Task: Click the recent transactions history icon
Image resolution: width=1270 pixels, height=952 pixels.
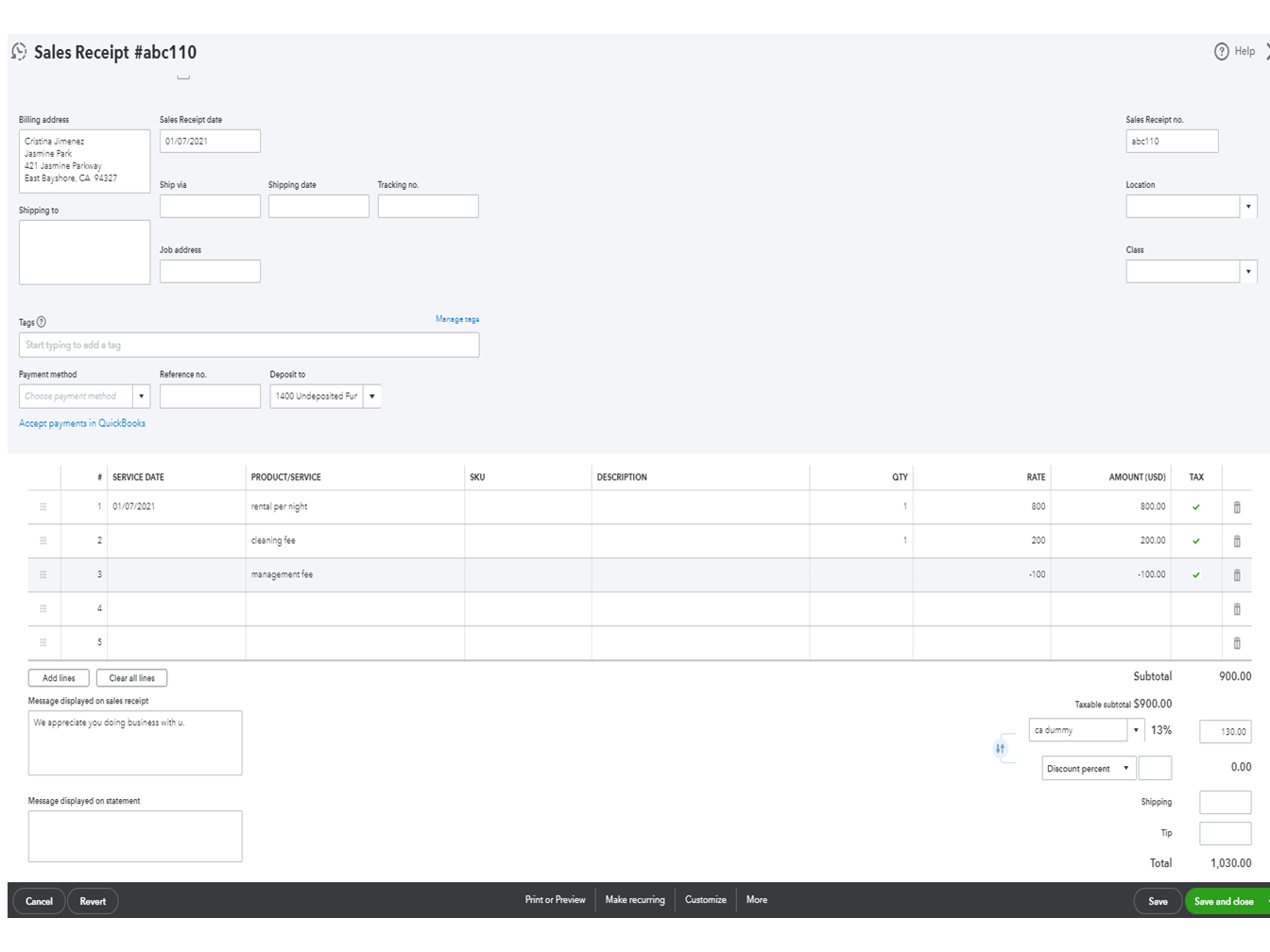Action: (19, 52)
